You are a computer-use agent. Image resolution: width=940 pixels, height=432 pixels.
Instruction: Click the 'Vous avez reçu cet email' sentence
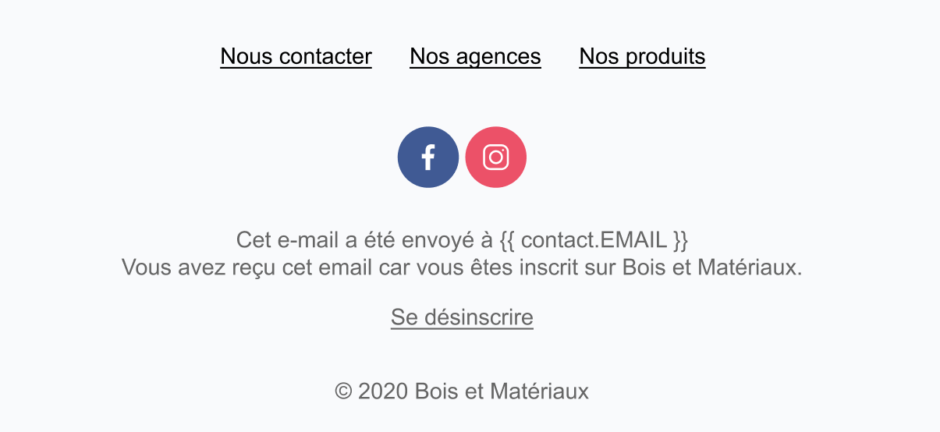pos(462,267)
